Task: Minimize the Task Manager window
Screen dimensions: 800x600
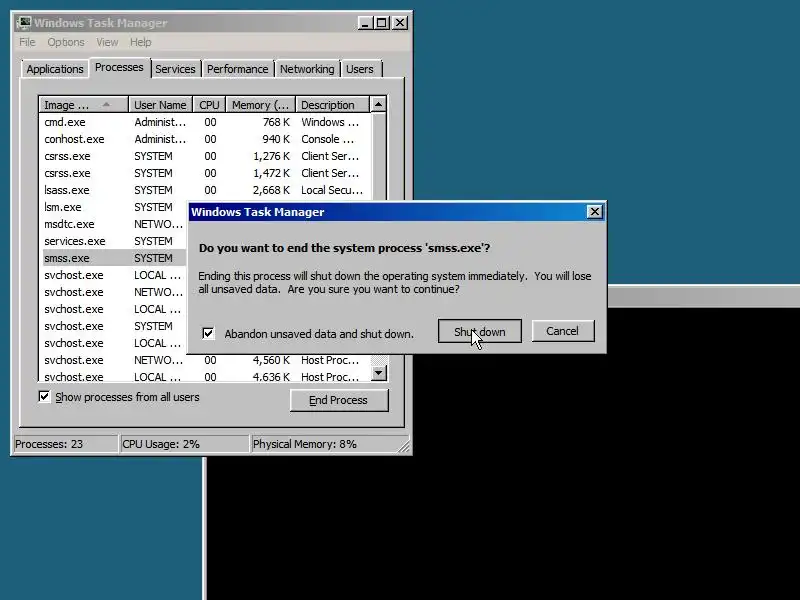Action: coord(365,23)
